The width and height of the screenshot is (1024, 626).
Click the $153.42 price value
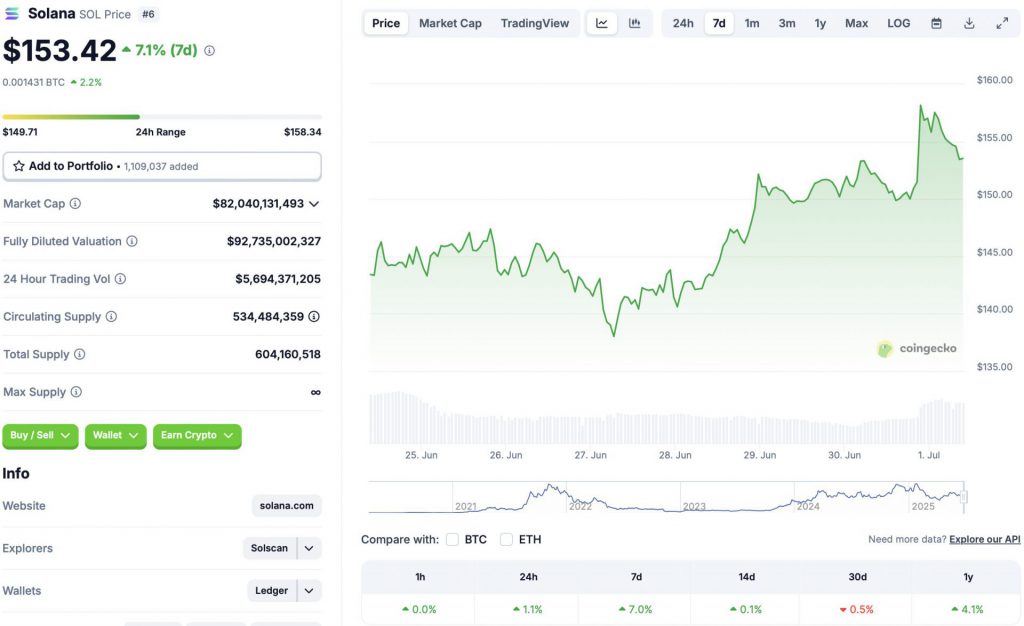pos(59,51)
